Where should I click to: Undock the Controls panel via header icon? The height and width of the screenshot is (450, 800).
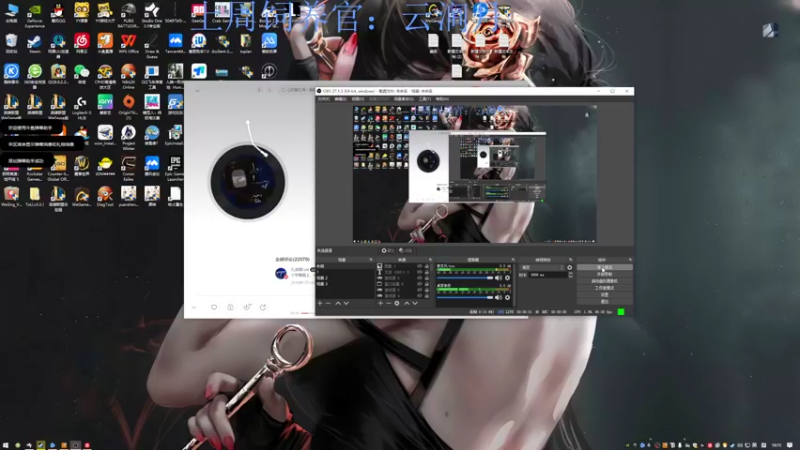[630, 260]
